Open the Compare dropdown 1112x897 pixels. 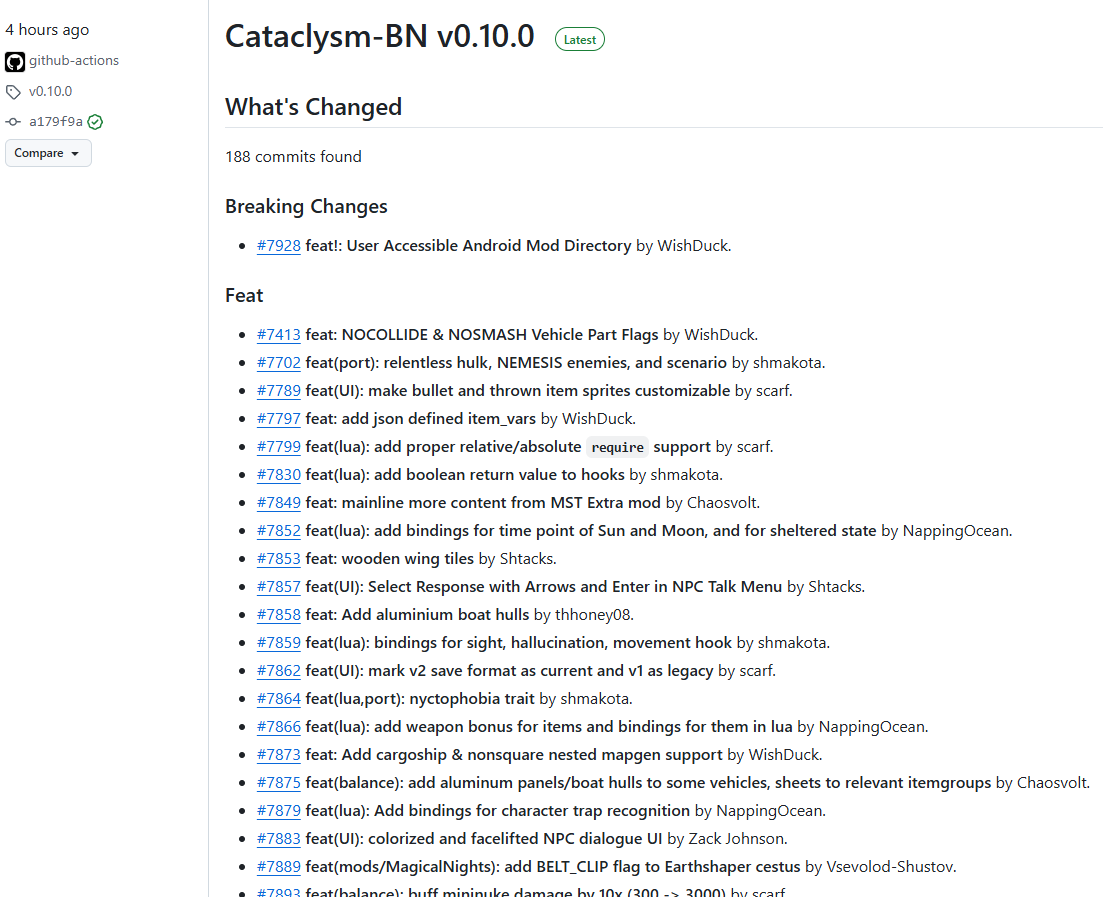coord(48,153)
